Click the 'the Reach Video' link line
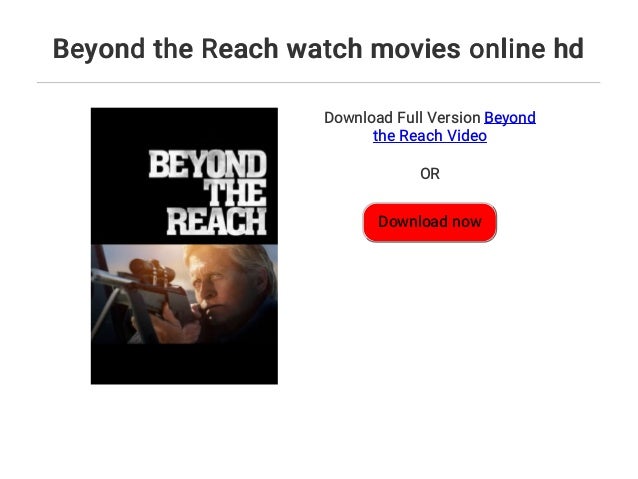 pyautogui.click(x=430, y=136)
